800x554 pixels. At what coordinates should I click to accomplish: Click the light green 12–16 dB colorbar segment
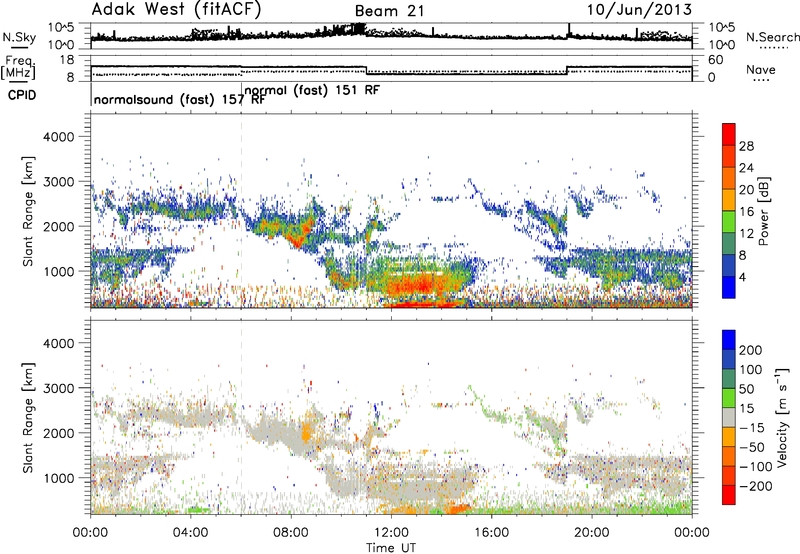pyautogui.click(x=729, y=222)
